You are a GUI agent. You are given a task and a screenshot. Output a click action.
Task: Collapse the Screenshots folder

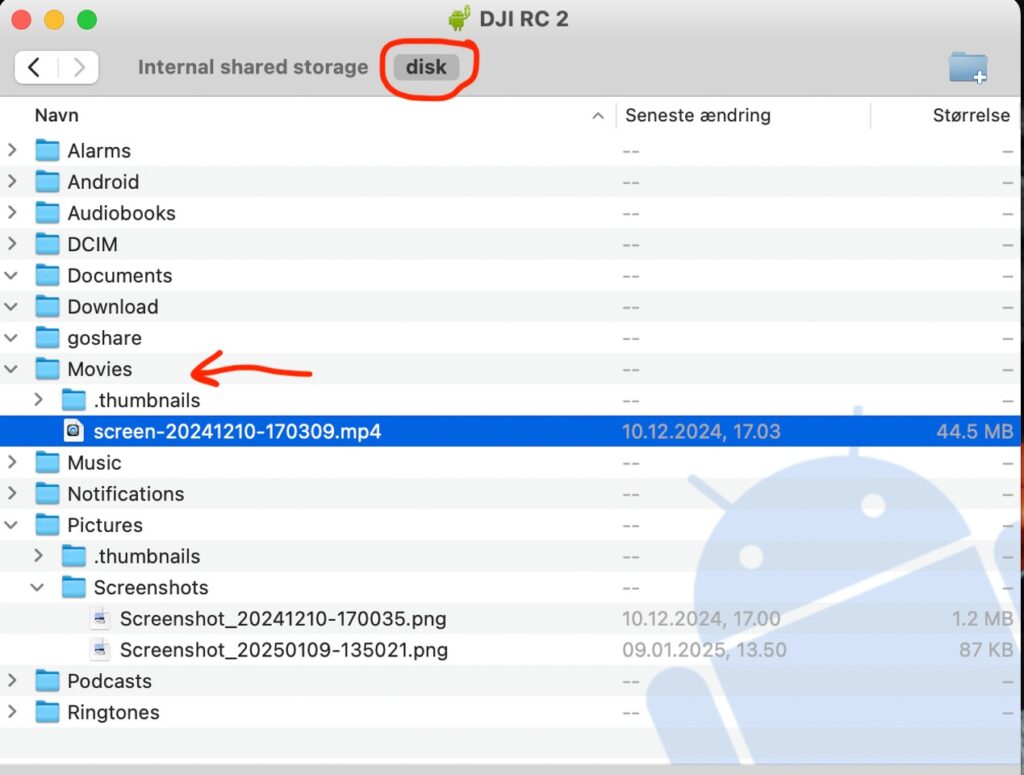38,588
